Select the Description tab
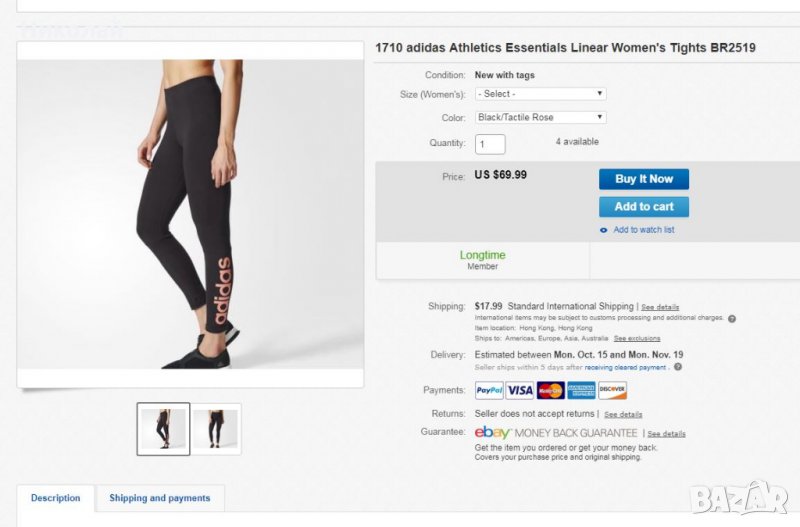The width and height of the screenshot is (800, 527). (x=56, y=498)
